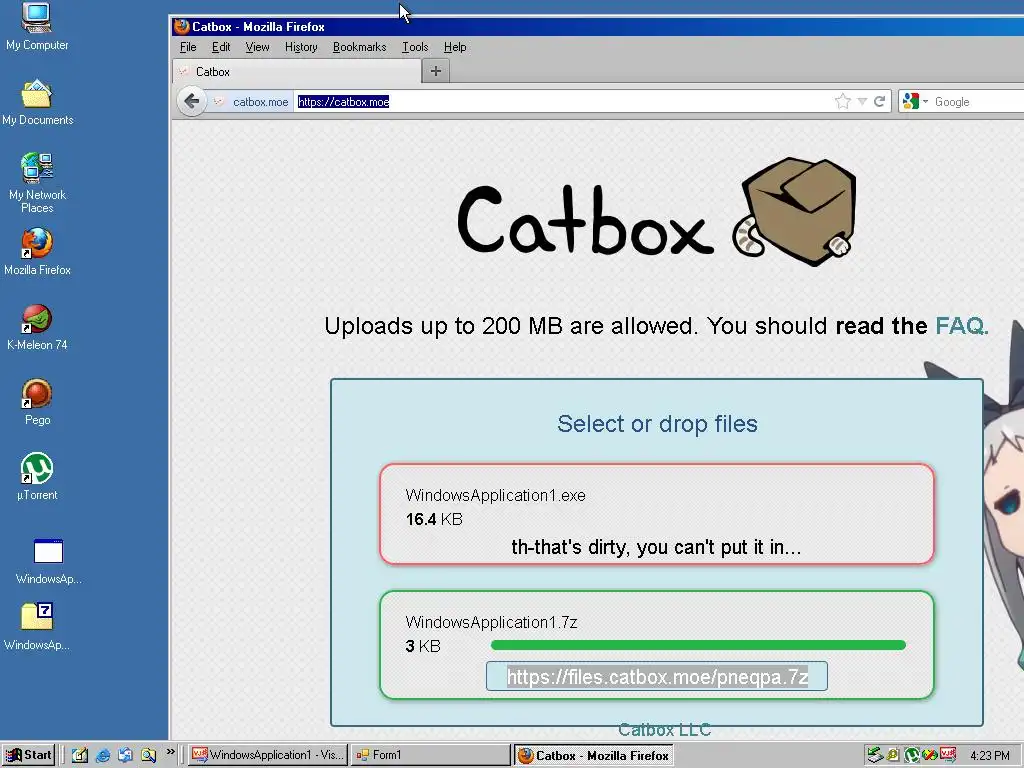Click Outlook Express quick launch icon

(x=125, y=755)
